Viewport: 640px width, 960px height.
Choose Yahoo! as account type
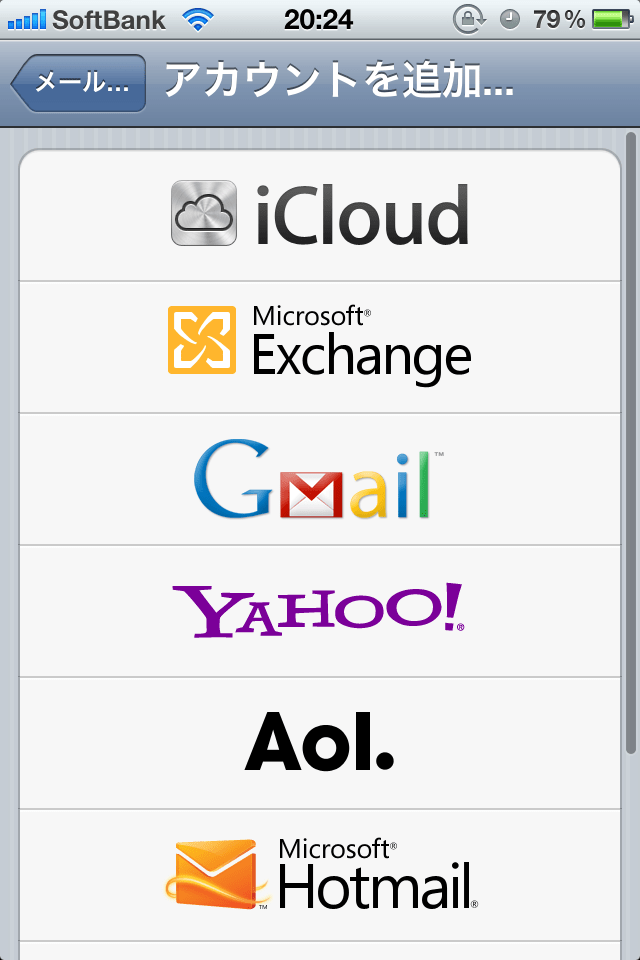pos(320,611)
